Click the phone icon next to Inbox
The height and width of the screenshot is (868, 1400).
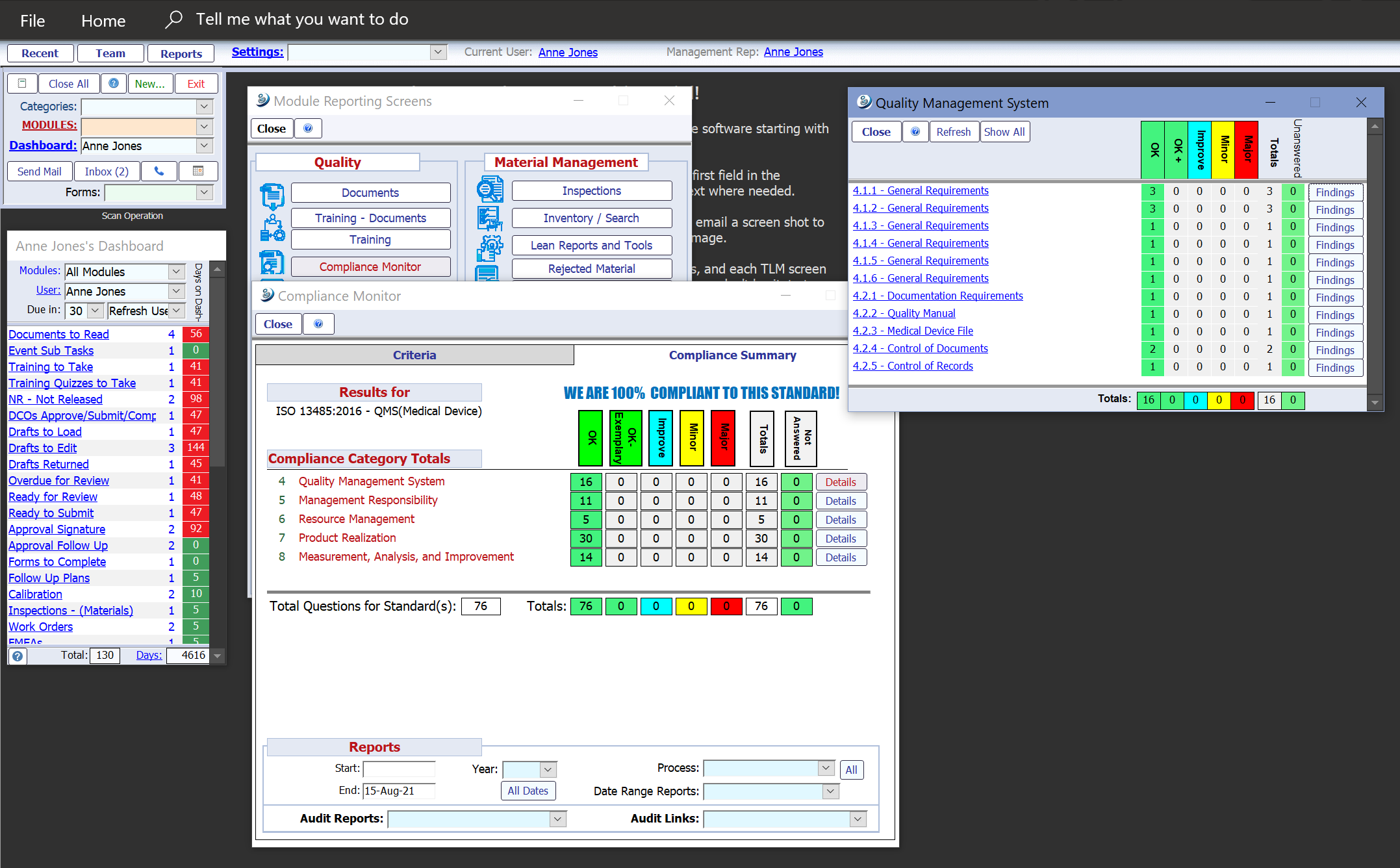pyautogui.click(x=159, y=171)
